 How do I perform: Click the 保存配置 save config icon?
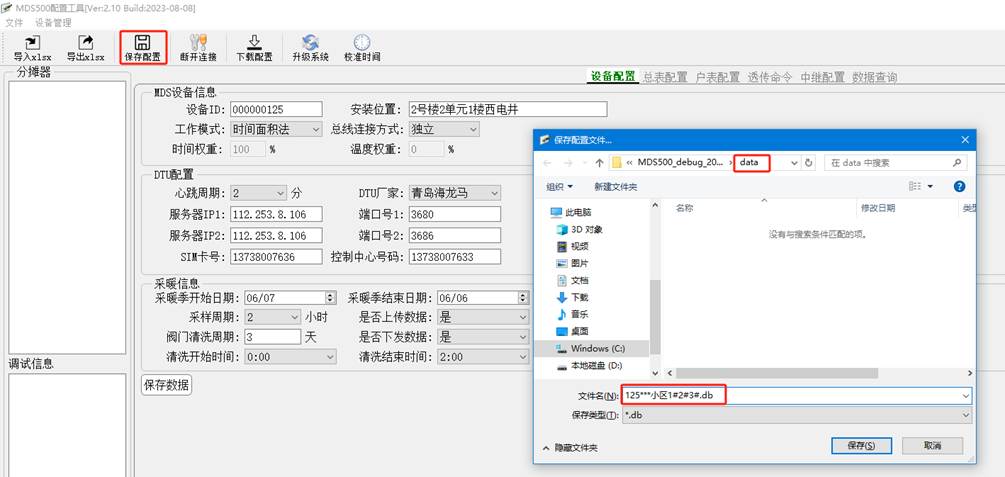tap(143, 43)
